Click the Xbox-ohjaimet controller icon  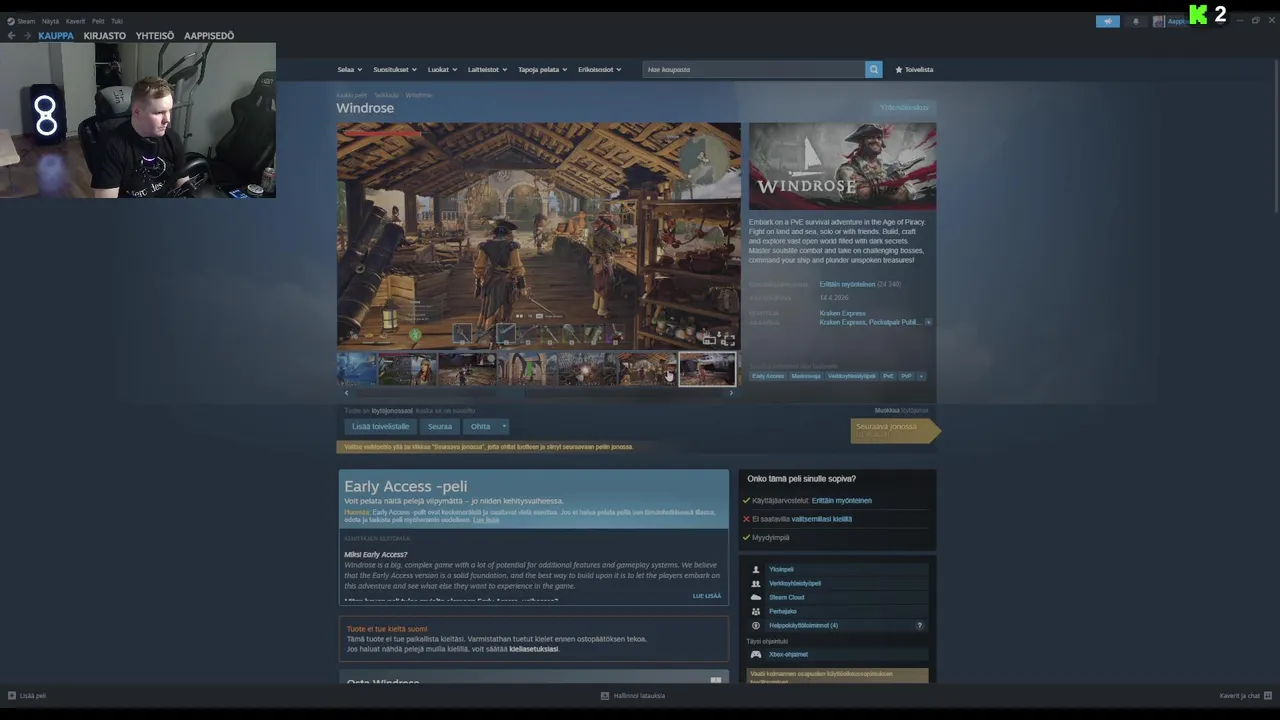(x=756, y=654)
